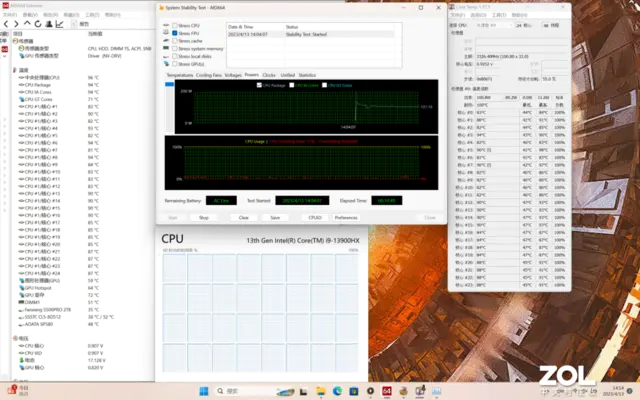Open File Explorer from the taskbar
640x400 pixels.
coord(321,391)
